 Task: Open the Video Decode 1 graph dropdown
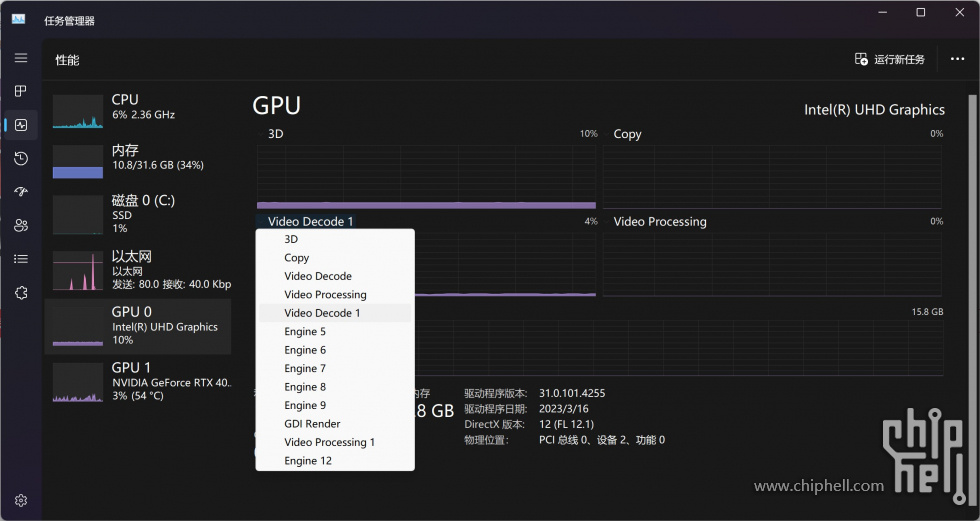tap(306, 221)
